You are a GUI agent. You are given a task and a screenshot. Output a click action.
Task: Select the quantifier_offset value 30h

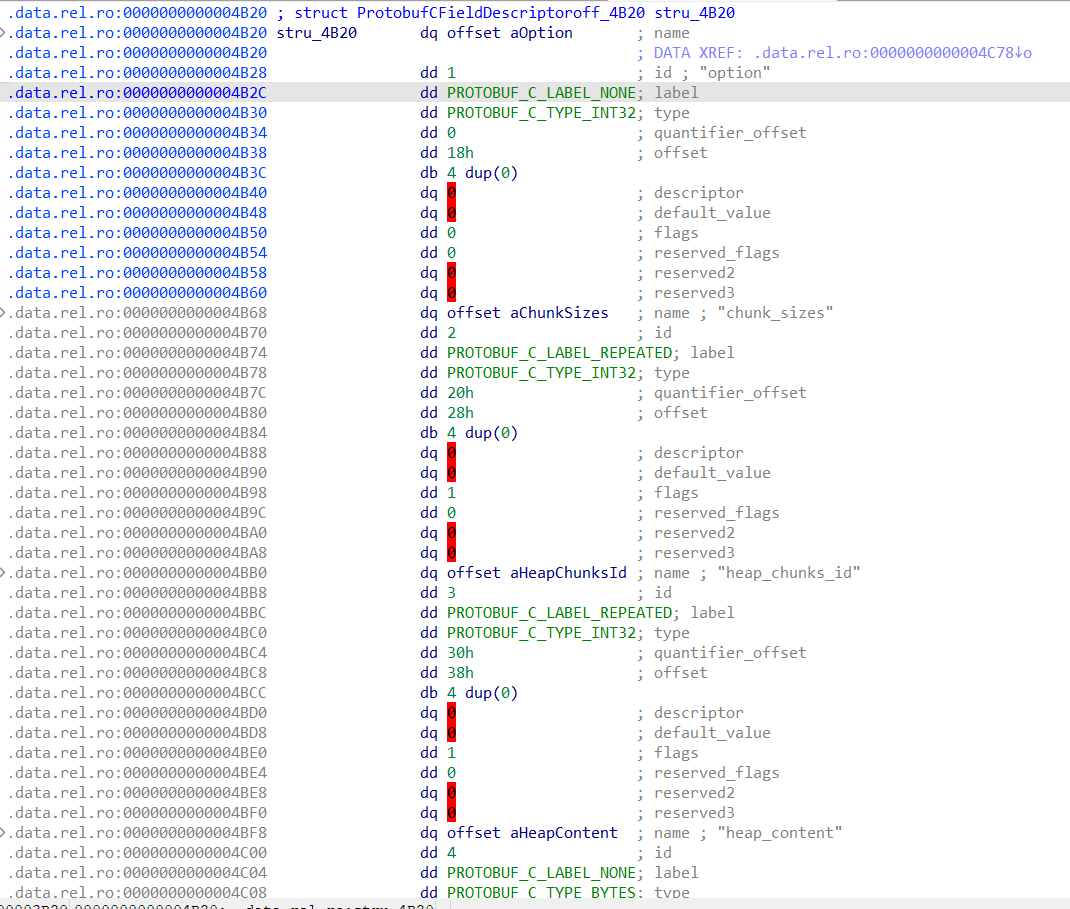460,653
